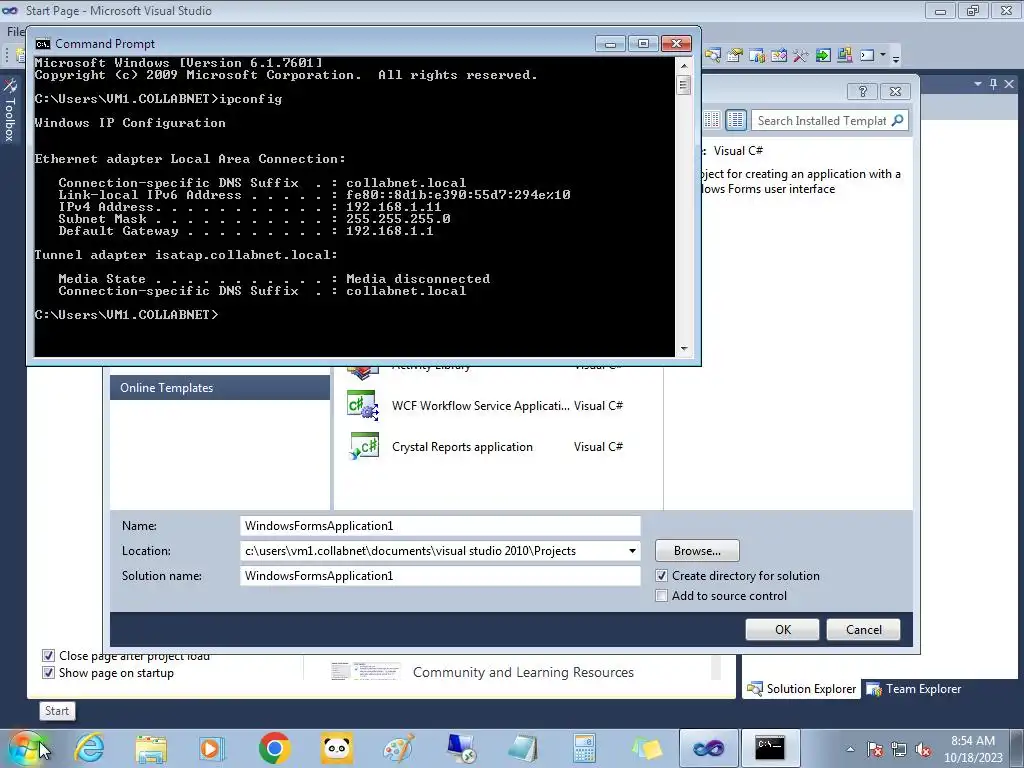Open Sticky Notes from the taskbar

tap(646, 748)
